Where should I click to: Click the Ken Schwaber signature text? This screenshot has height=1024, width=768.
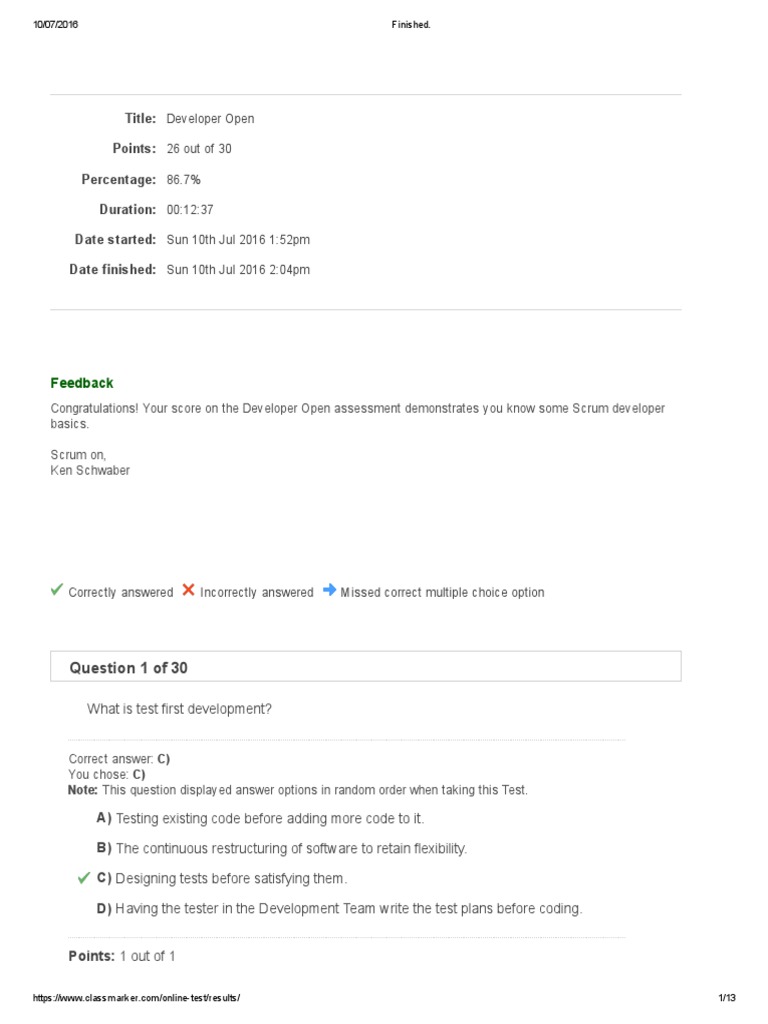[90, 470]
